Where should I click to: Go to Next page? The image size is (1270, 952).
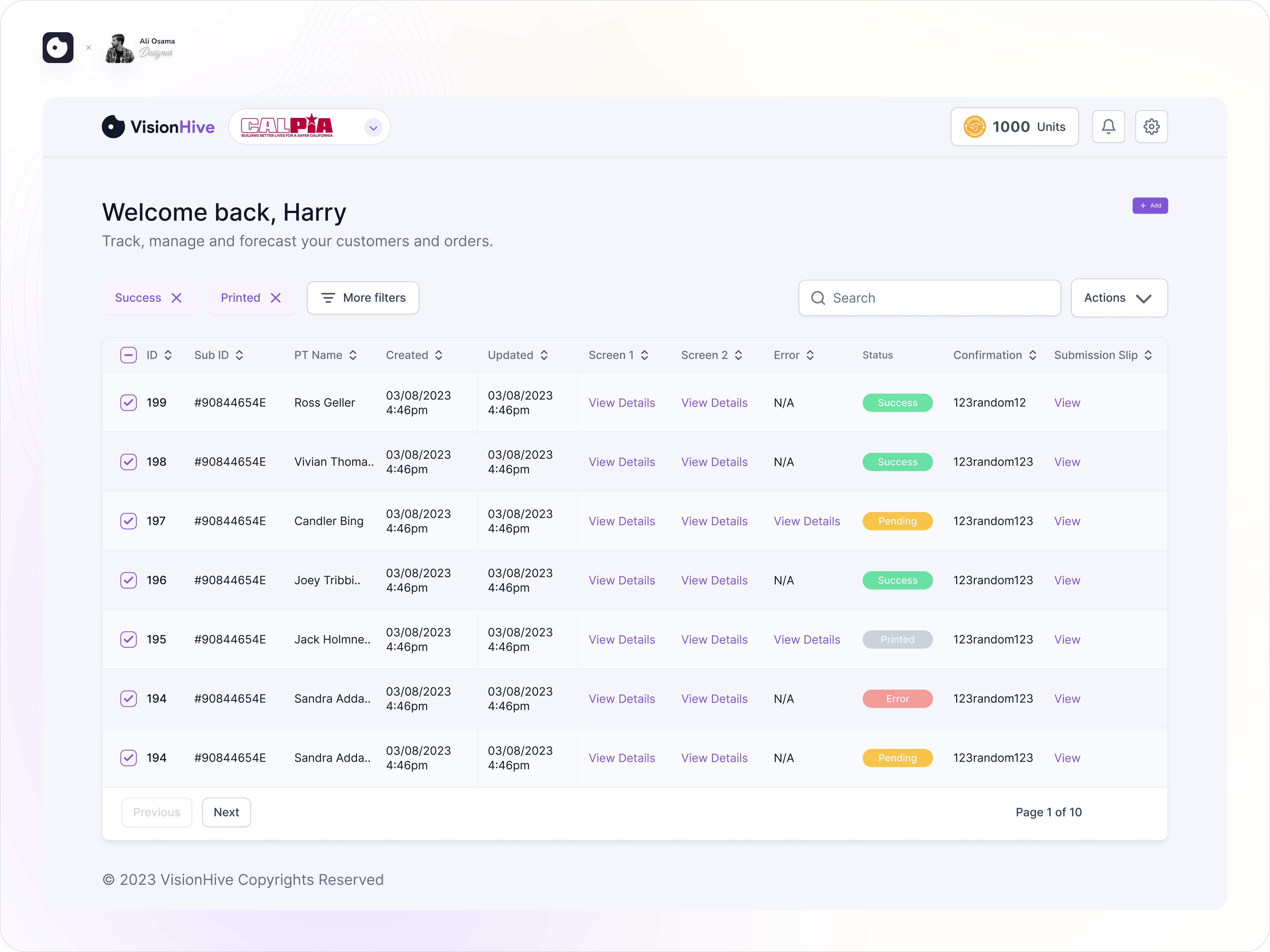point(226,812)
